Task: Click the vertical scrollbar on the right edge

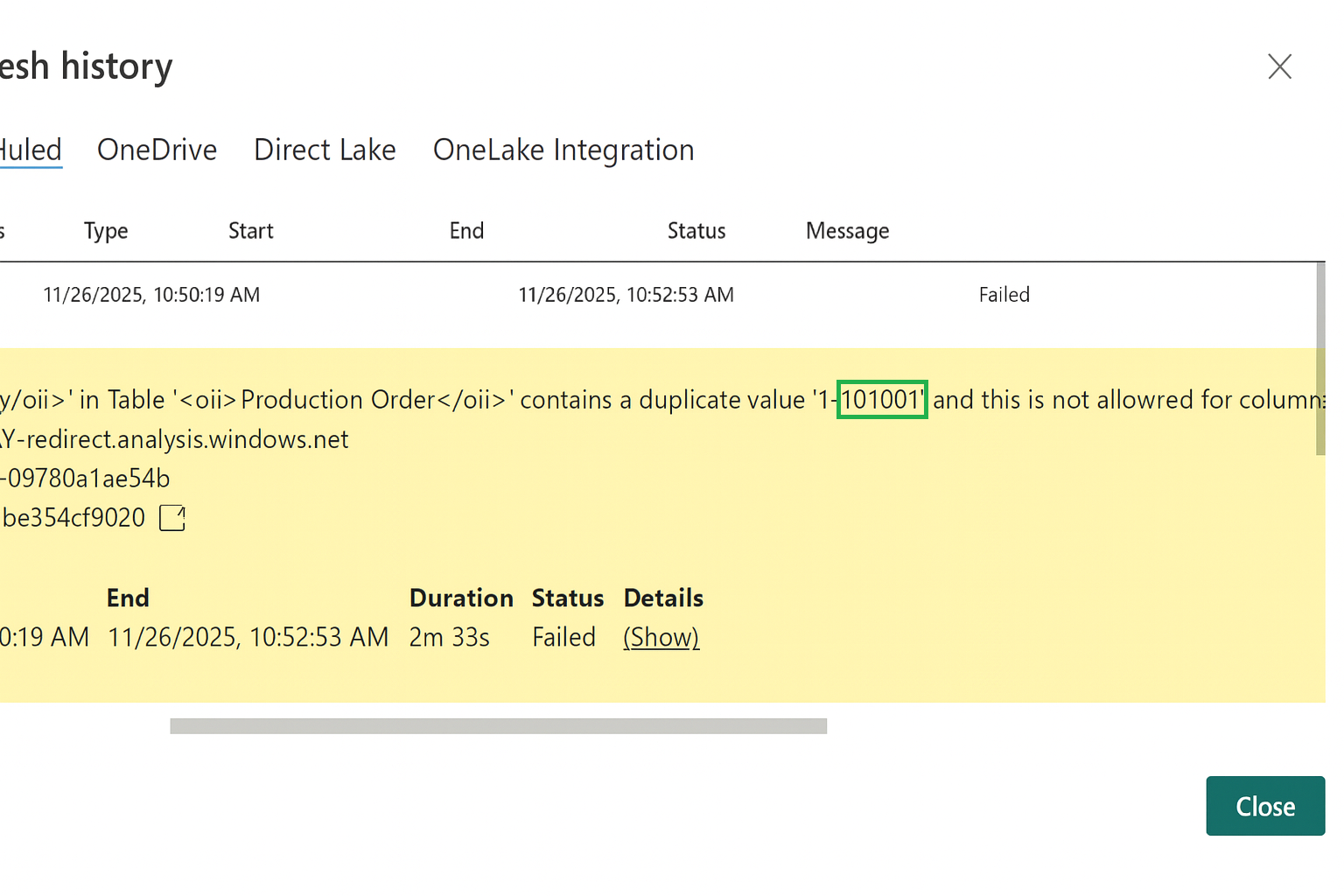Action: pyautogui.click(x=1319, y=359)
